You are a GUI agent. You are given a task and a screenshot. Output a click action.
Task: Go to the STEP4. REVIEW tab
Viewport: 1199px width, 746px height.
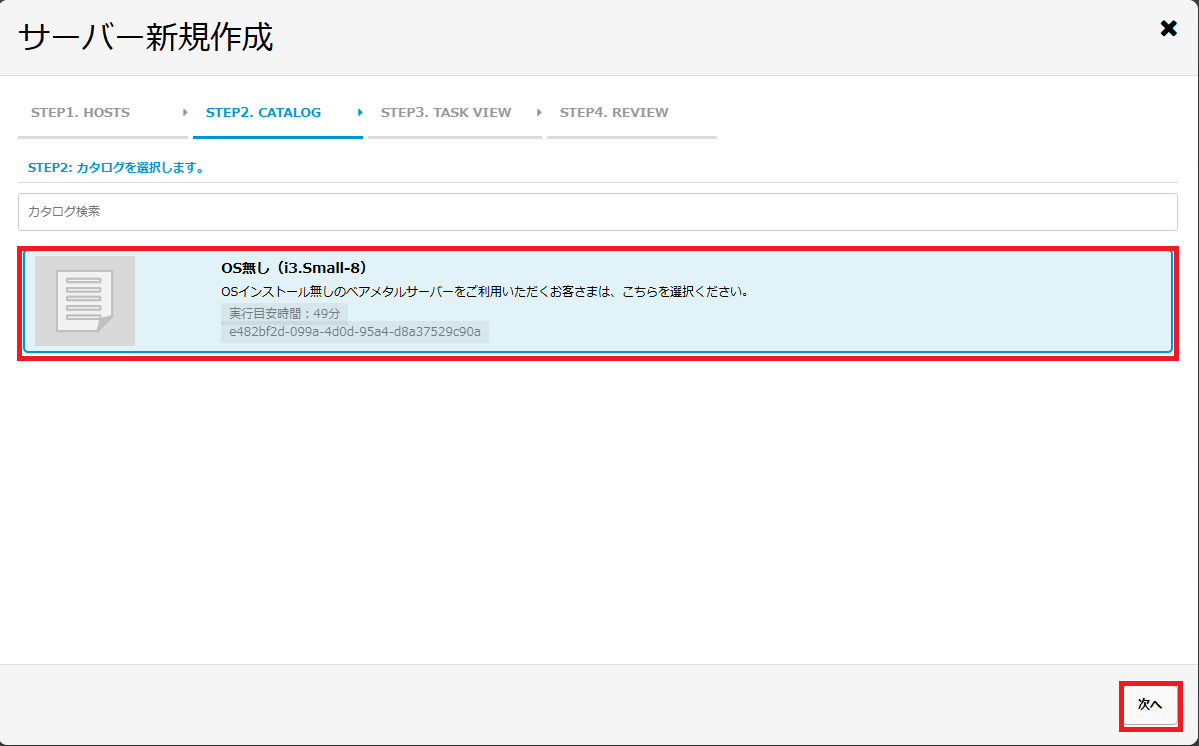pyautogui.click(x=614, y=112)
